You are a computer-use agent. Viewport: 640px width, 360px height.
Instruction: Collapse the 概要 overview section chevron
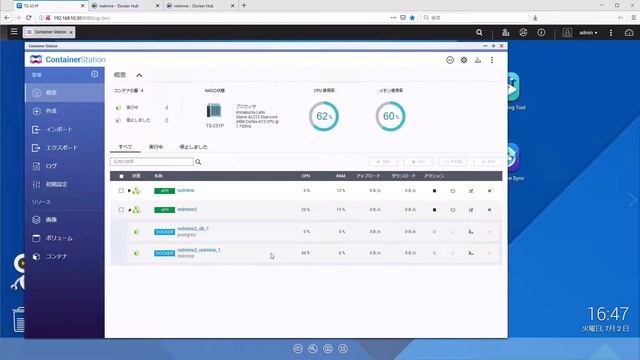(x=139, y=75)
